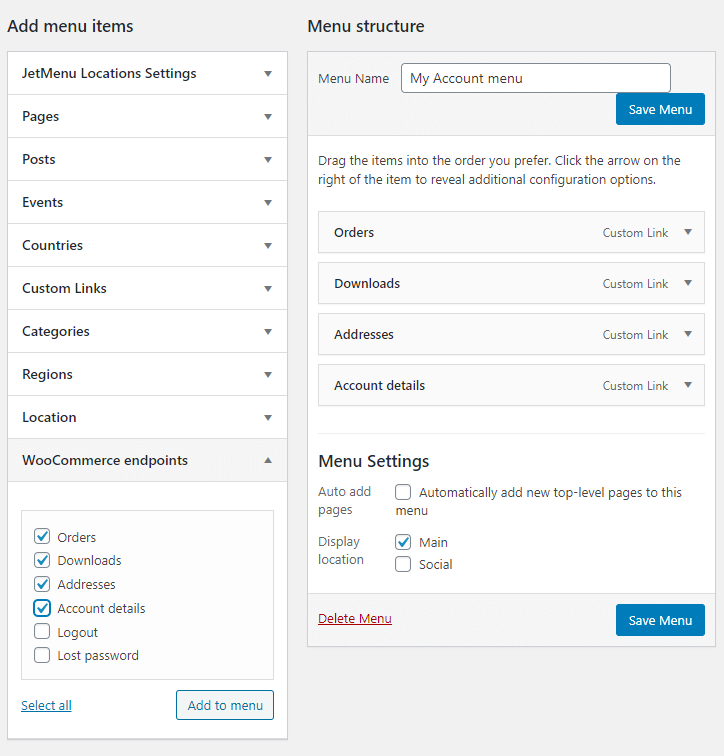Expand the Pages section
Viewport: 724px width, 756px height.
(147, 116)
